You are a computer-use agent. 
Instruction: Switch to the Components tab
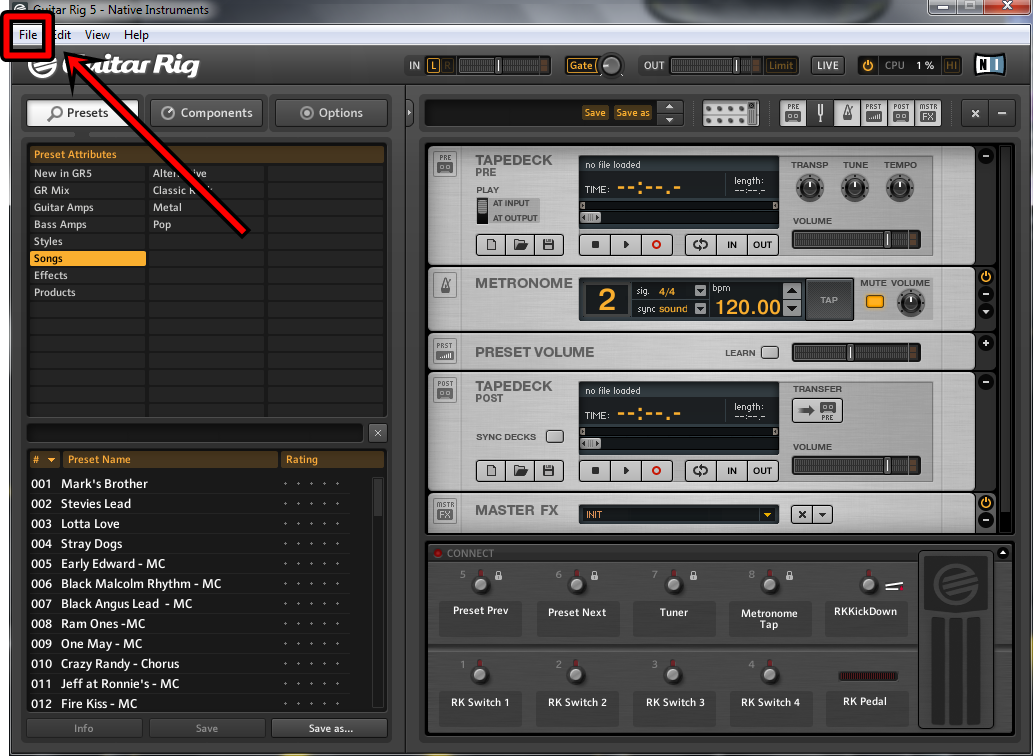coord(206,113)
